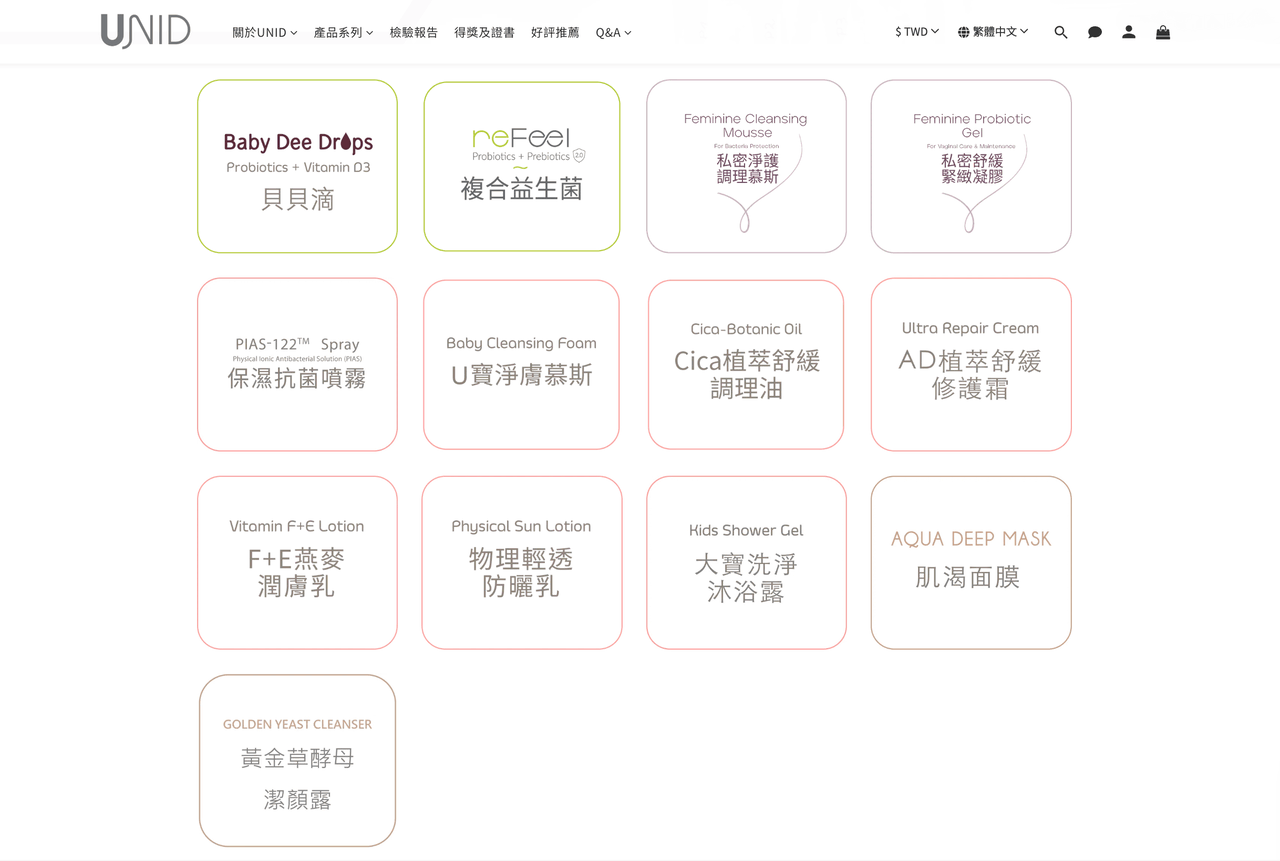Open the Cica-Botanic Oil product tile
Viewport: 1280px width, 861px height.
point(746,364)
